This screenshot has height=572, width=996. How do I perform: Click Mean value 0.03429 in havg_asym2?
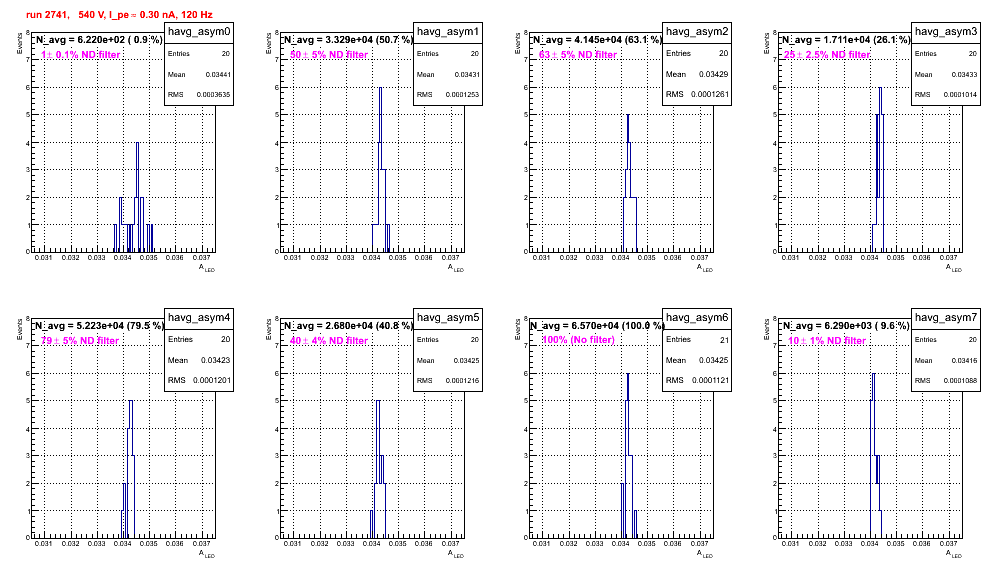[x=713, y=74]
